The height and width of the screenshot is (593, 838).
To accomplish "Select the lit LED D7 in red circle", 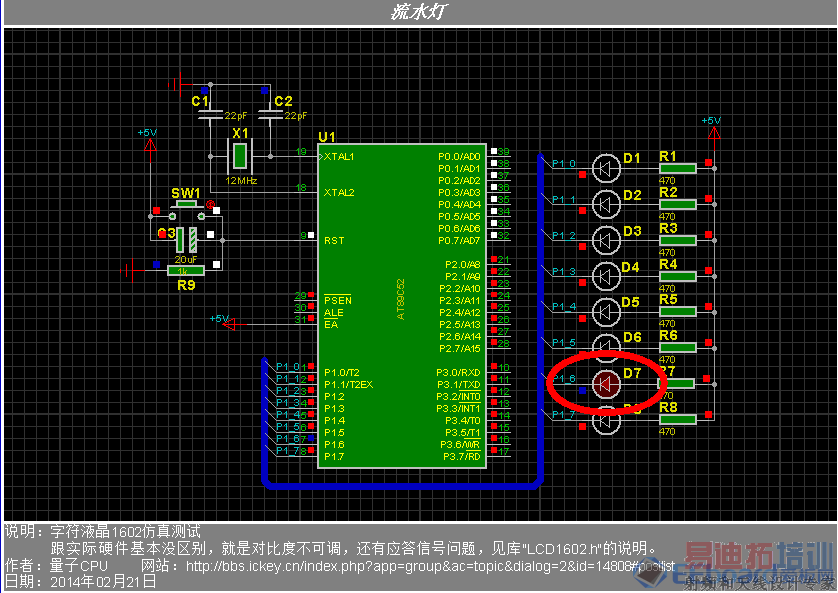I will coord(606,384).
